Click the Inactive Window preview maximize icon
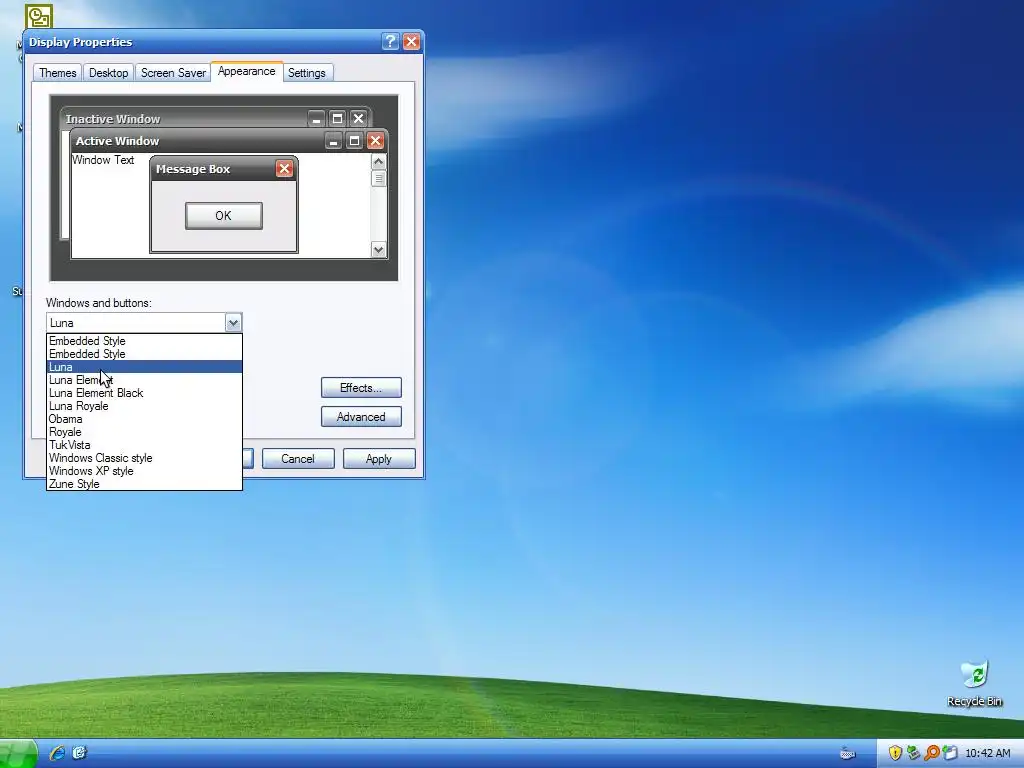Screen dimensions: 1024x768 click(338, 119)
